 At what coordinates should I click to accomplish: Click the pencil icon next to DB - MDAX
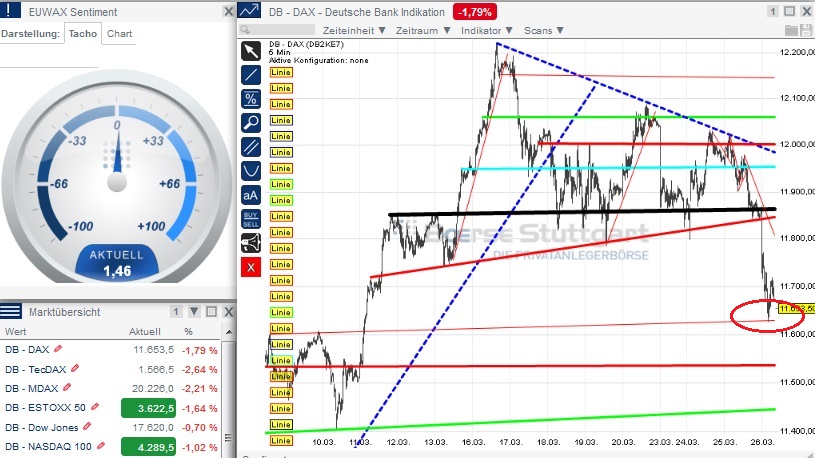click(x=67, y=388)
